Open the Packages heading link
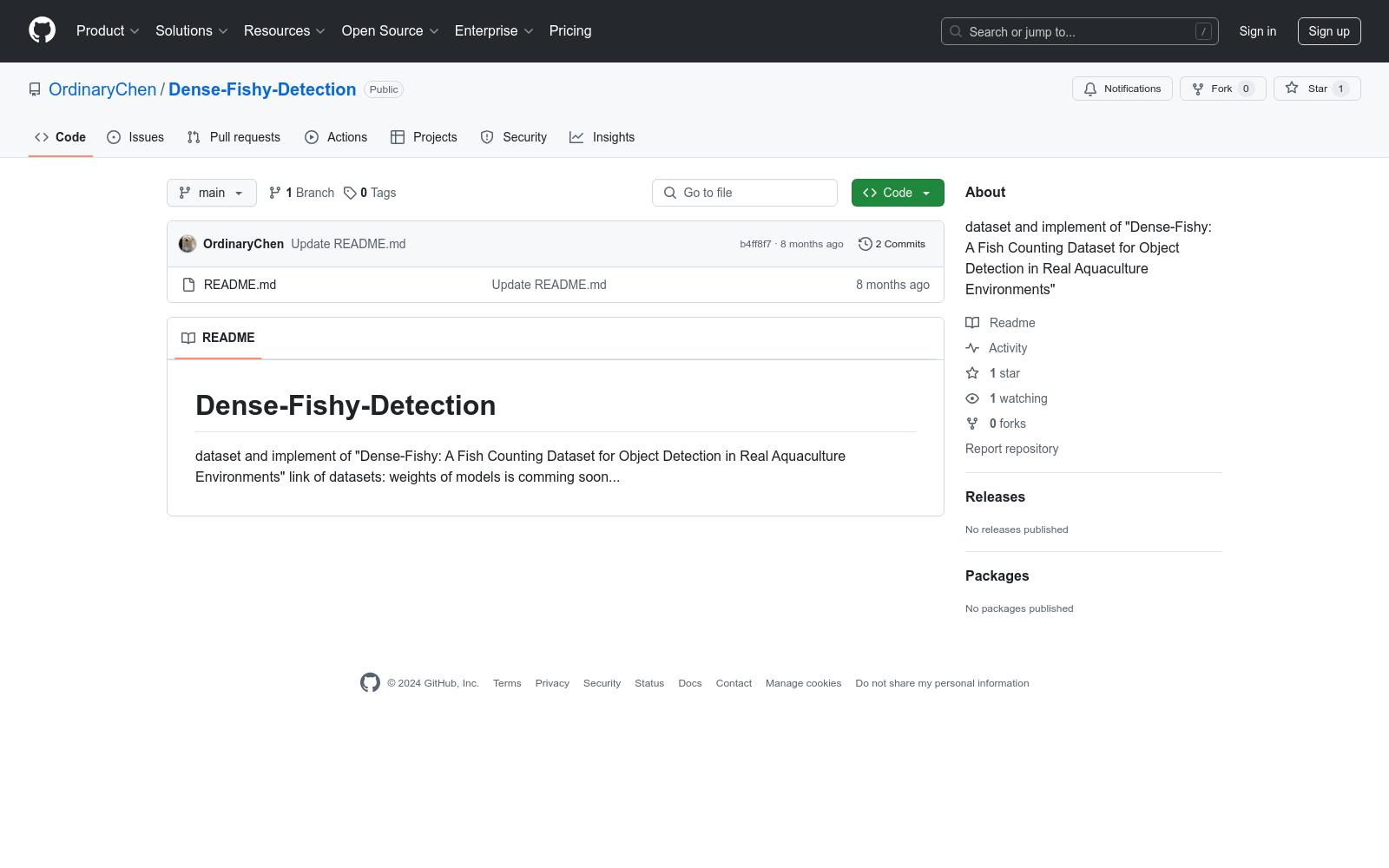This screenshot has width=1389, height=868. tap(997, 575)
